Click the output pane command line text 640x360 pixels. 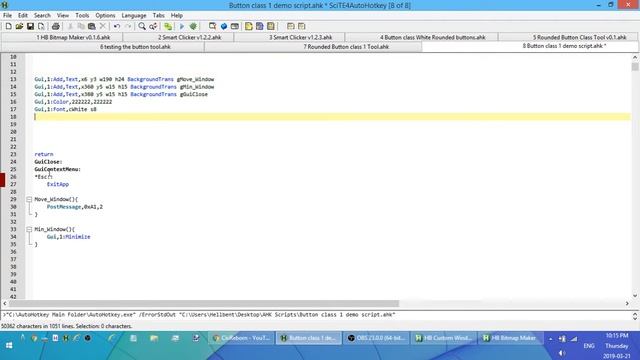click(x=199, y=315)
